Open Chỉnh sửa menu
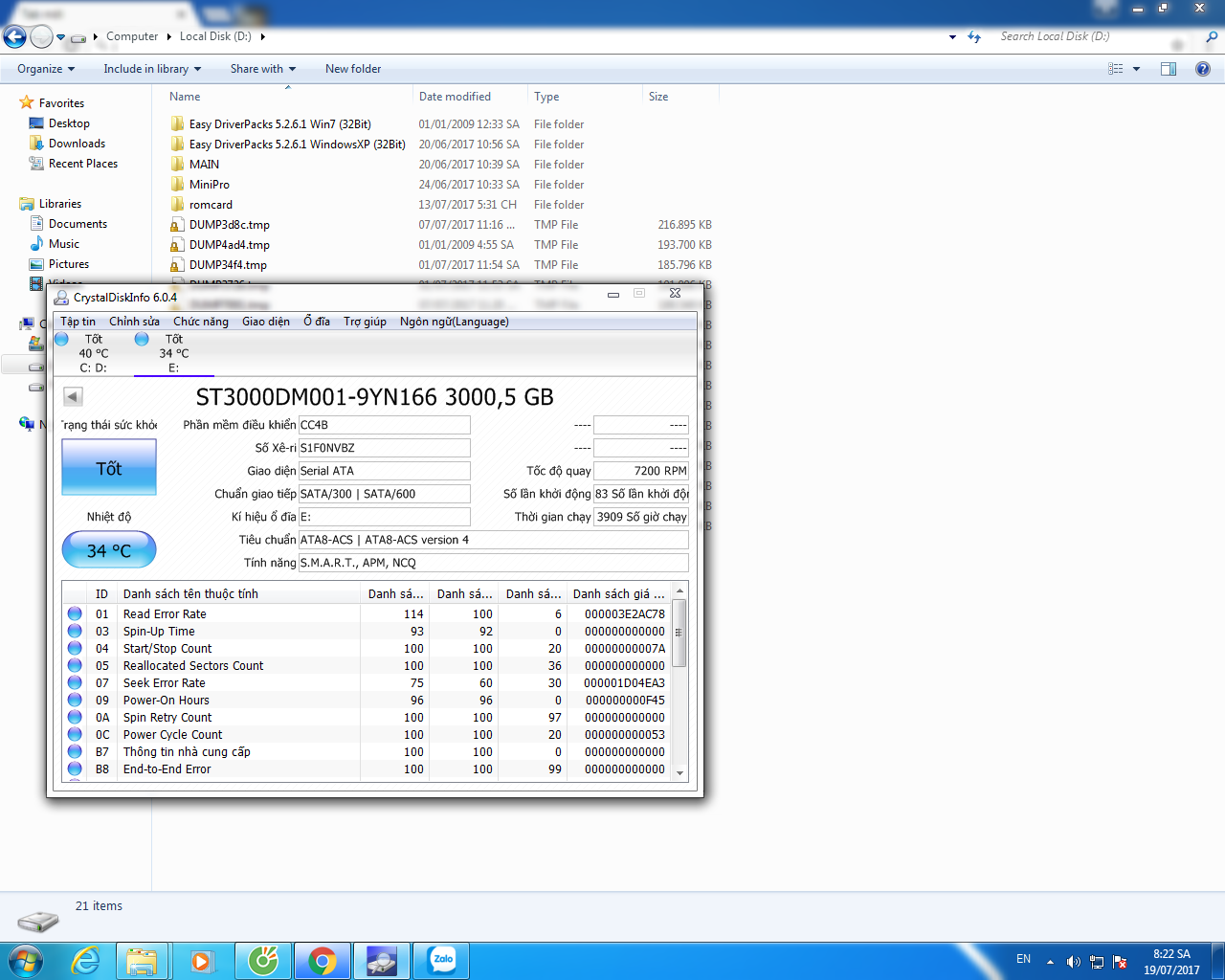 pos(134,322)
